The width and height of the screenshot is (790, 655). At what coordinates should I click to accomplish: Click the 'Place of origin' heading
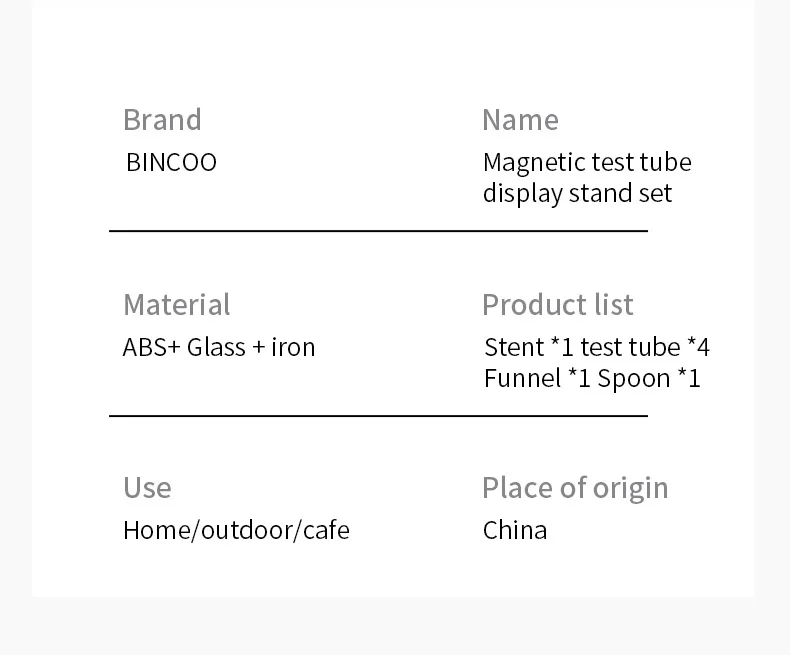[575, 488]
